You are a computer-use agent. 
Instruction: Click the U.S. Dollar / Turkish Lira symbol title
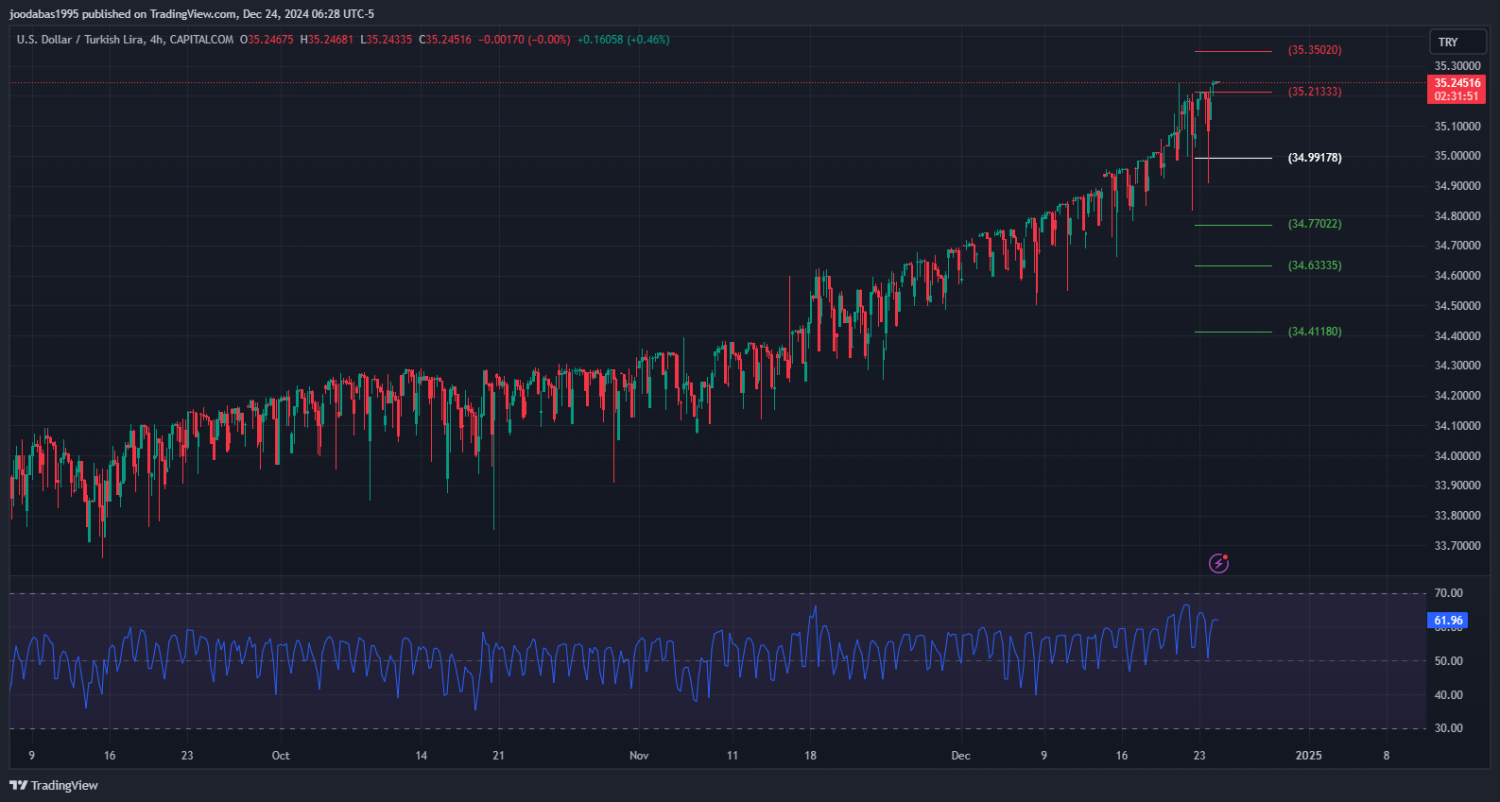(x=125, y=40)
